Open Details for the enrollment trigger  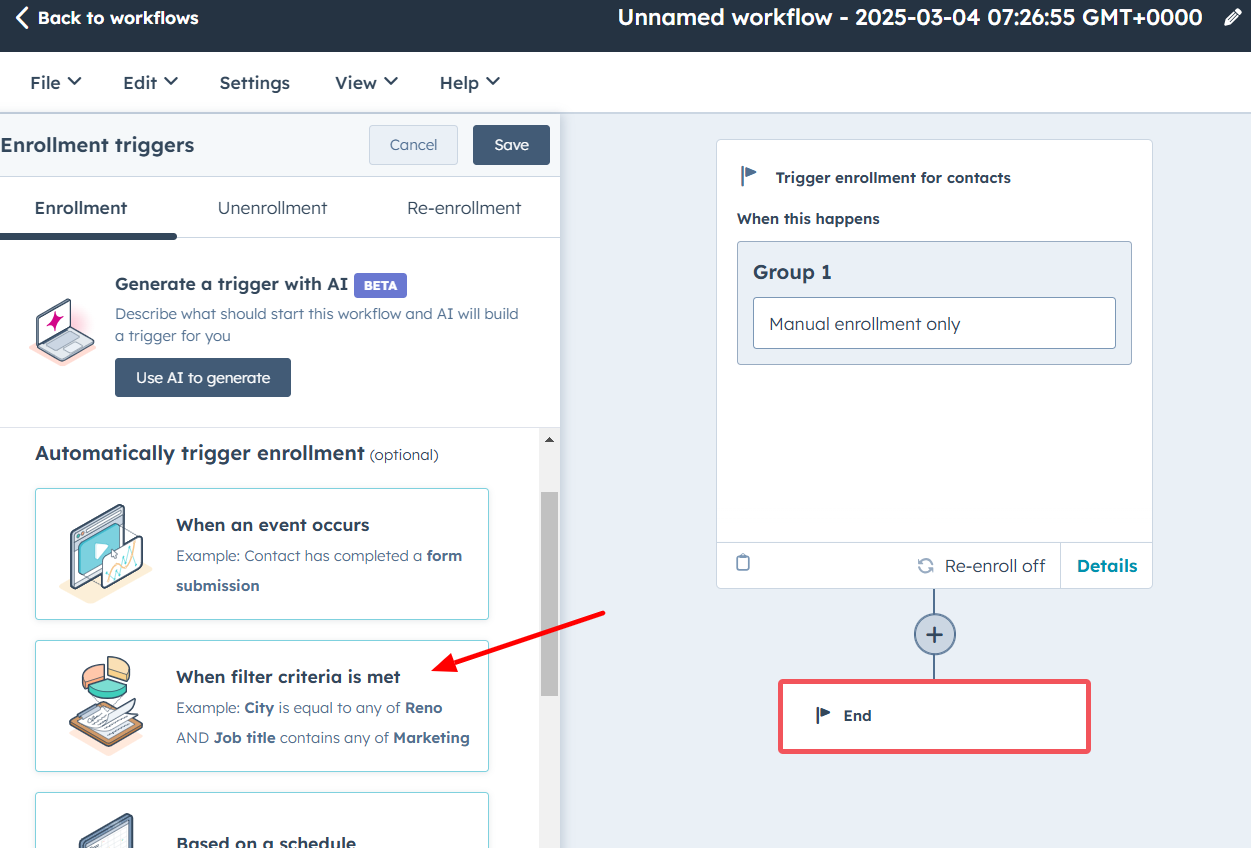tap(1106, 565)
